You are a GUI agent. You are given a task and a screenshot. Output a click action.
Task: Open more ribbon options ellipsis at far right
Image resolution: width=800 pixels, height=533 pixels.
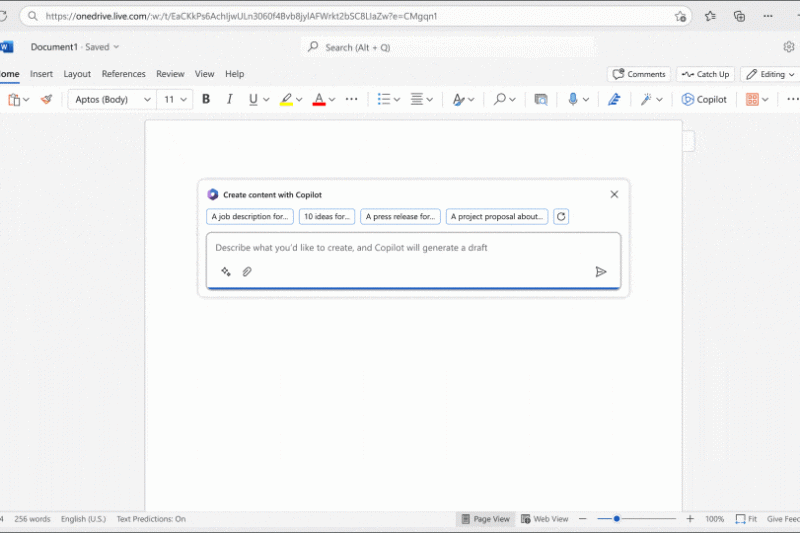[792, 99]
